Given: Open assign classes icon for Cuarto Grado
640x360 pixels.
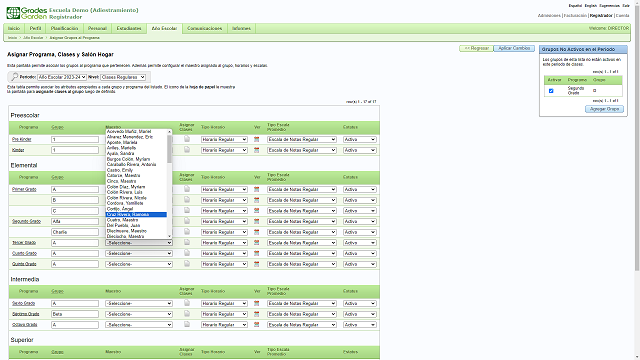Looking at the screenshot, I should click(187, 253).
